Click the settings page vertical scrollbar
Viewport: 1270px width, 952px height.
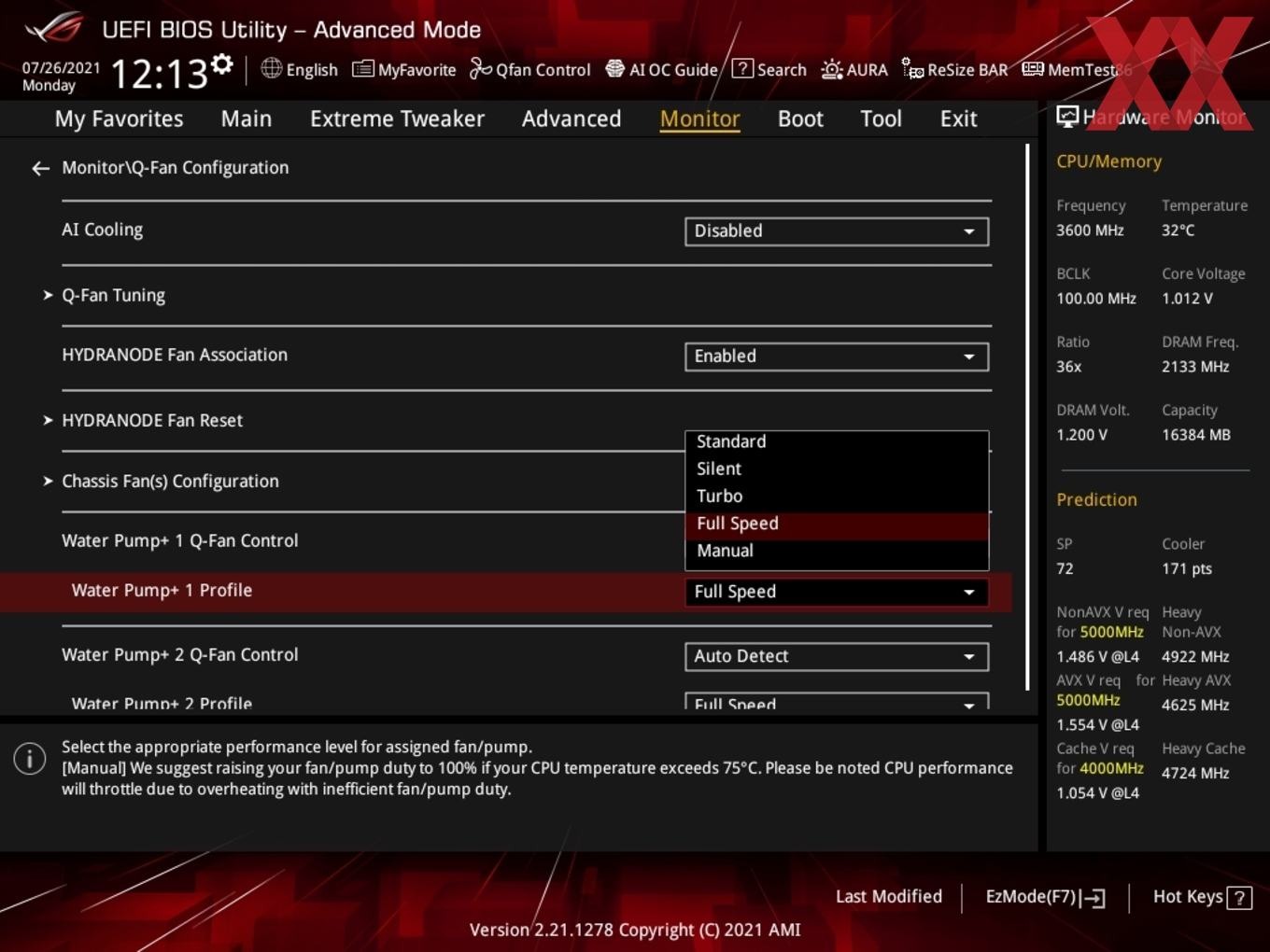pyautogui.click(x=1027, y=417)
